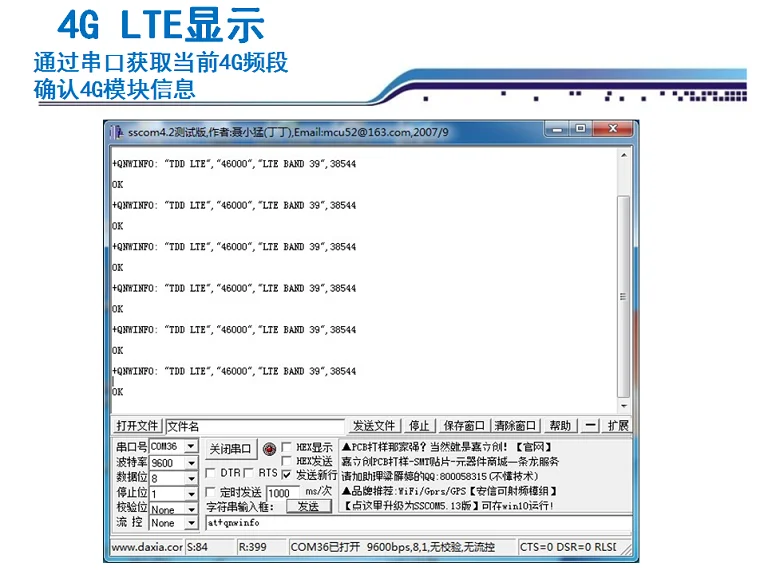Open the 停止位 1 dropdown

[x=191, y=494]
